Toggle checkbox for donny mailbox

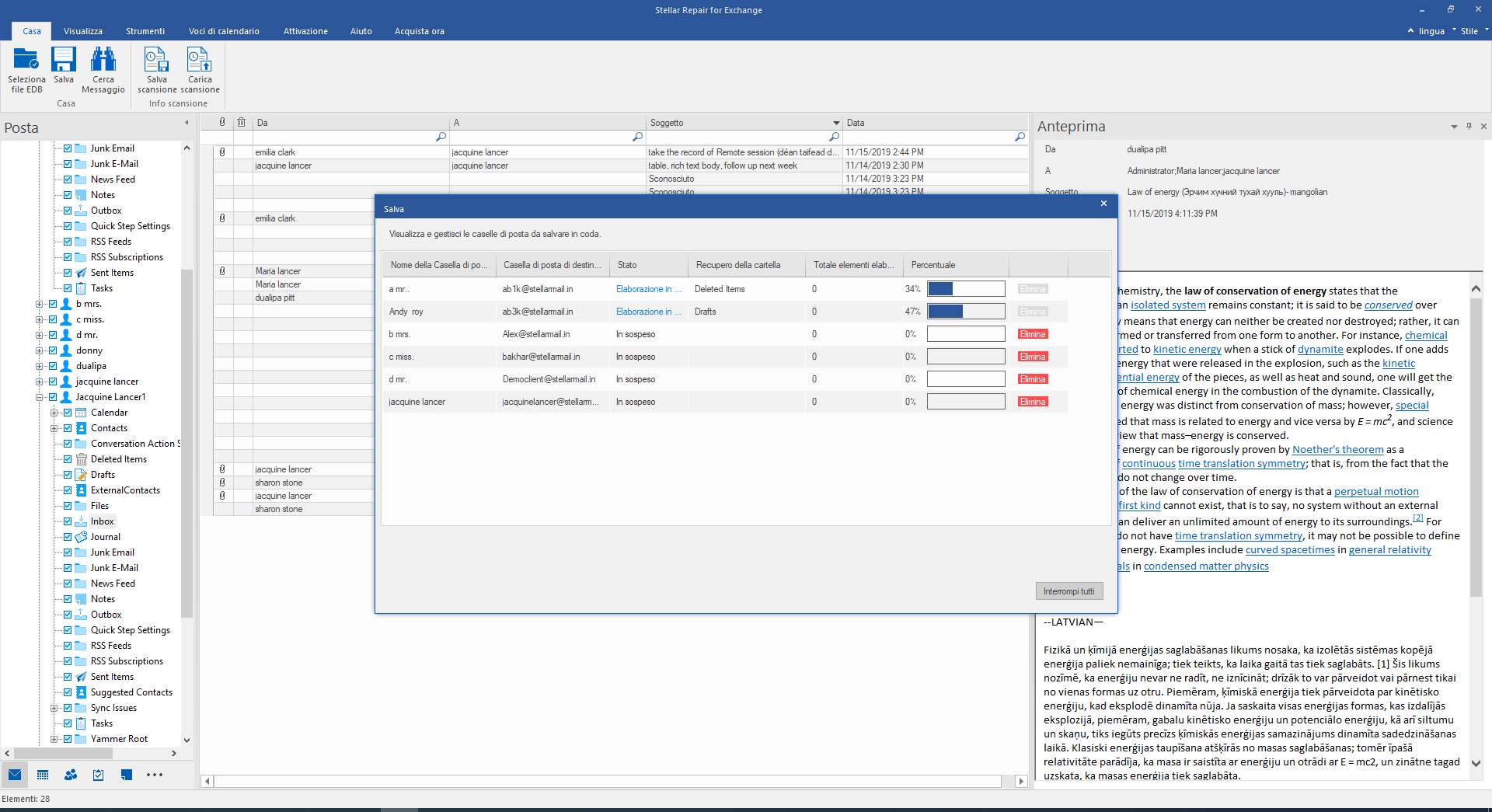point(53,350)
